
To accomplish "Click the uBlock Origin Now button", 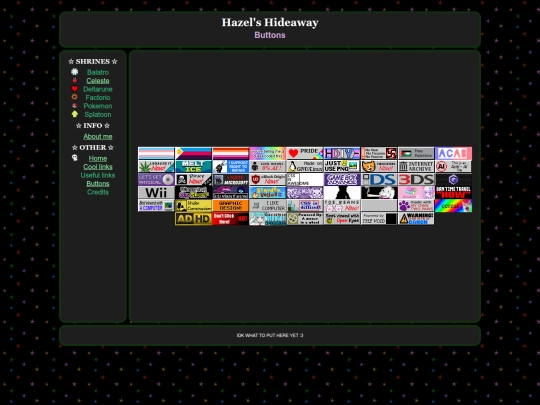I will [268, 179].
